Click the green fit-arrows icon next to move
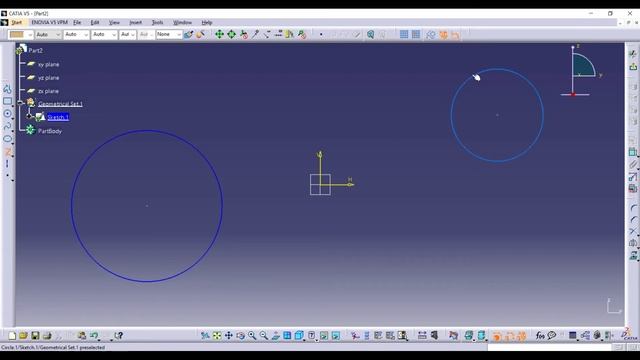Image resolution: width=640 pixels, height=360 pixels. coord(231,34)
